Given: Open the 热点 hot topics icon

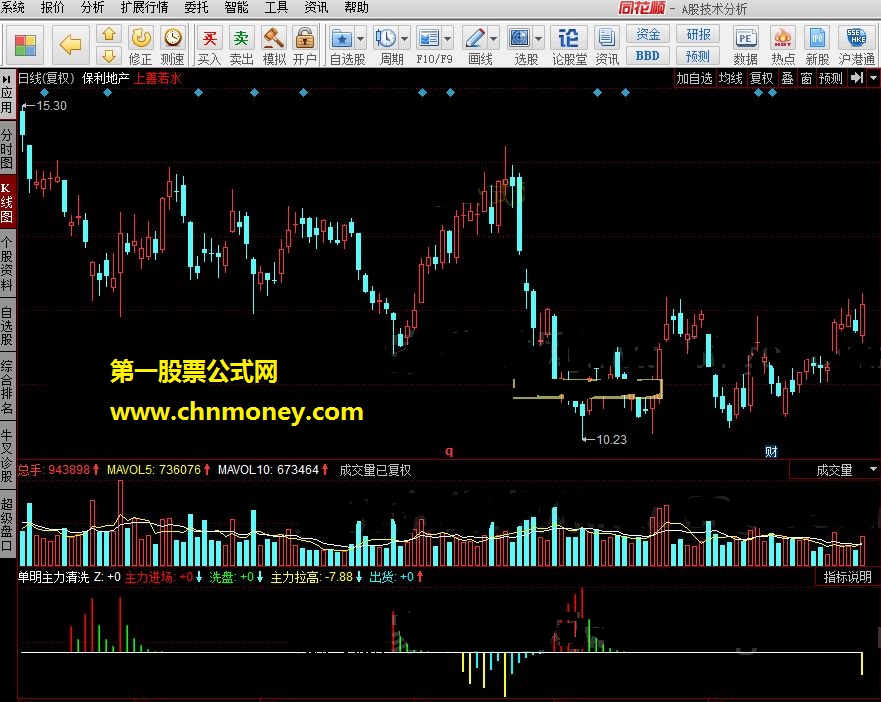Looking at the screenshot, I should (x=783, y=46).
